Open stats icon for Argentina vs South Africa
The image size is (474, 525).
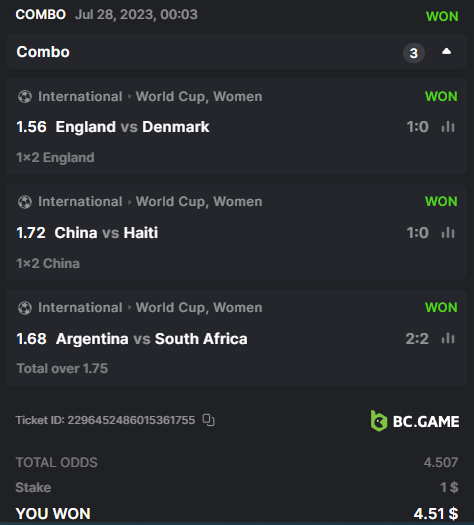coord(448,339)
